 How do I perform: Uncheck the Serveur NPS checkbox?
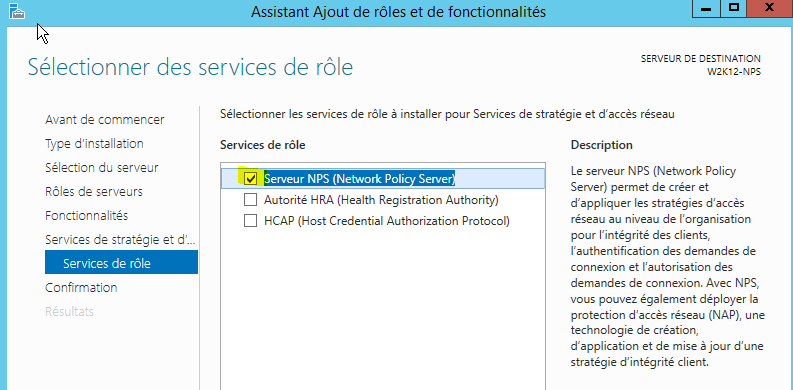(250, 178)
